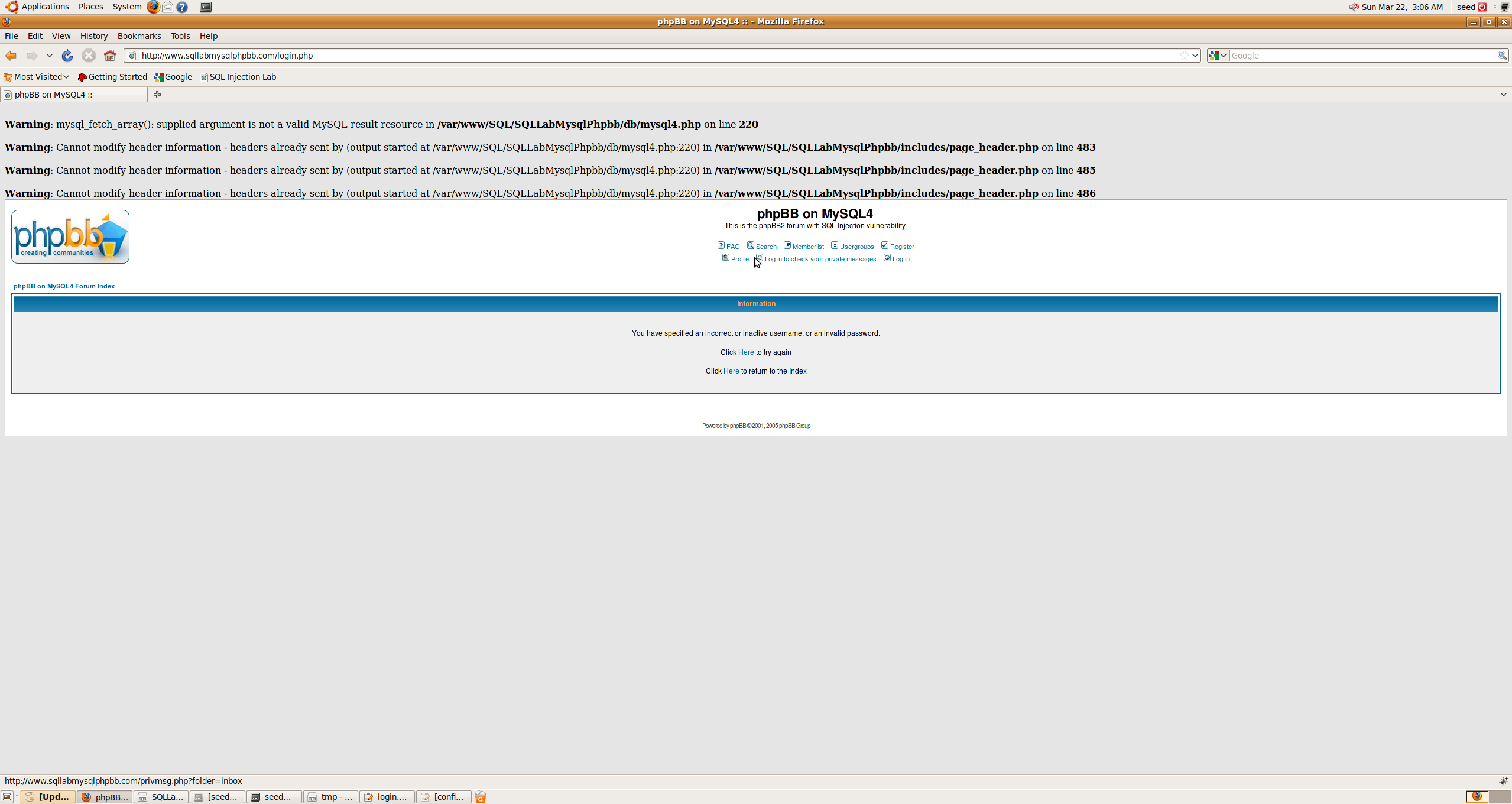This screenshot has height=804, width=1512.
Task: Go back using the back arrow icon
Action: click(x=11, y=56)
